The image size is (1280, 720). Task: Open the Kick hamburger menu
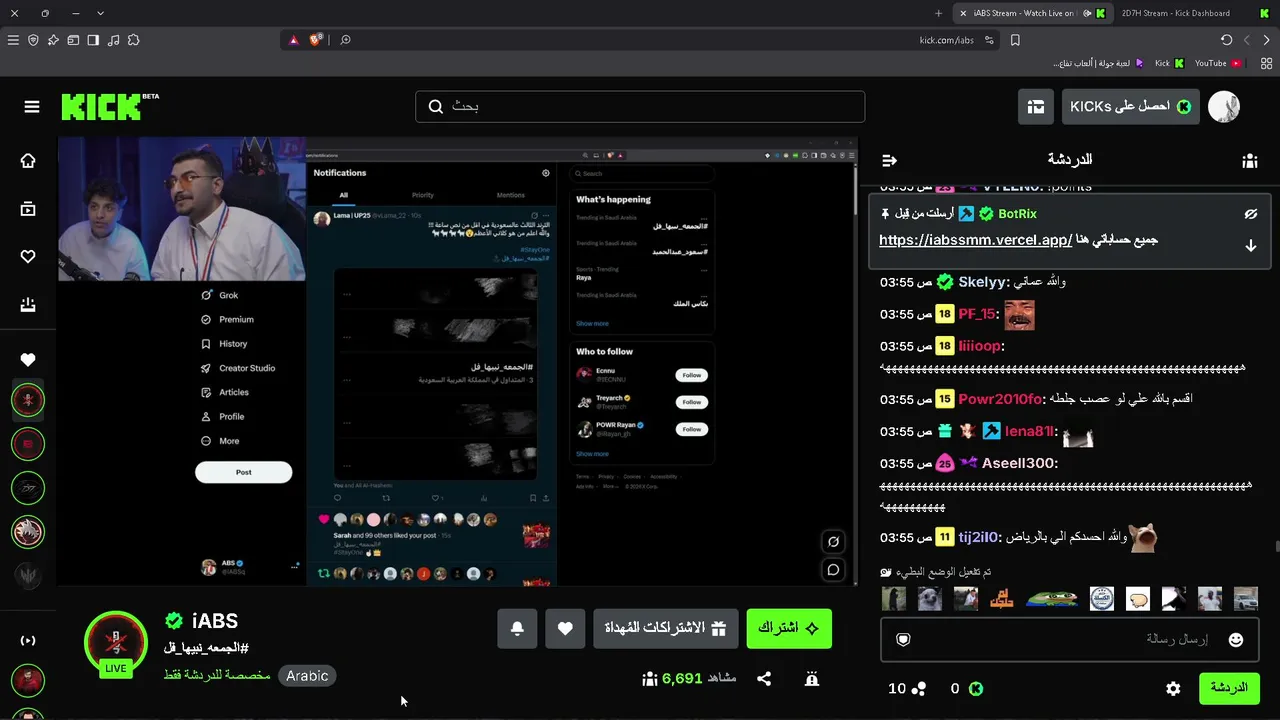point(32,107)
